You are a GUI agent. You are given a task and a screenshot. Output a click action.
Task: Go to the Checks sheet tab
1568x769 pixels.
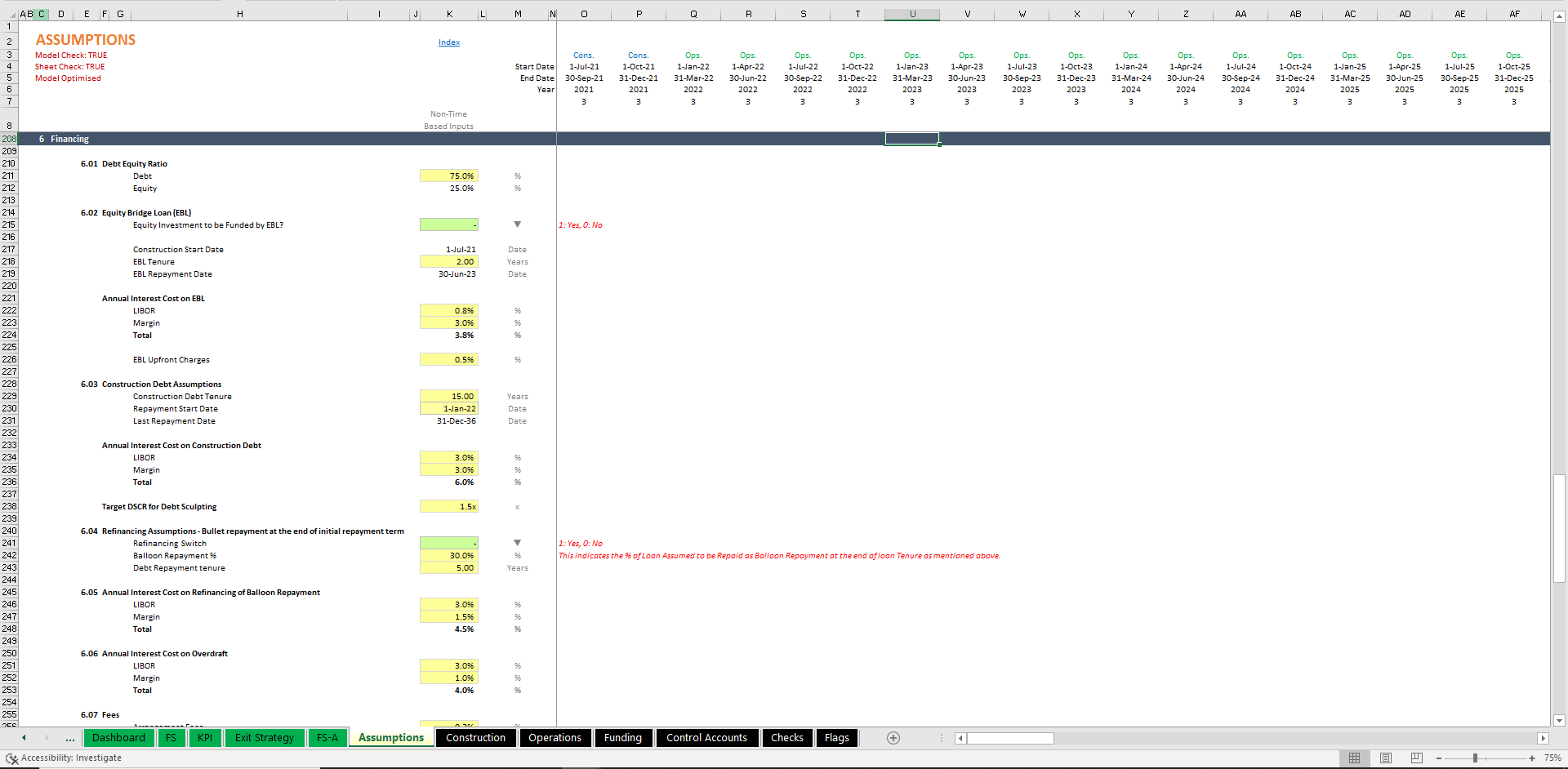(787, 738)
